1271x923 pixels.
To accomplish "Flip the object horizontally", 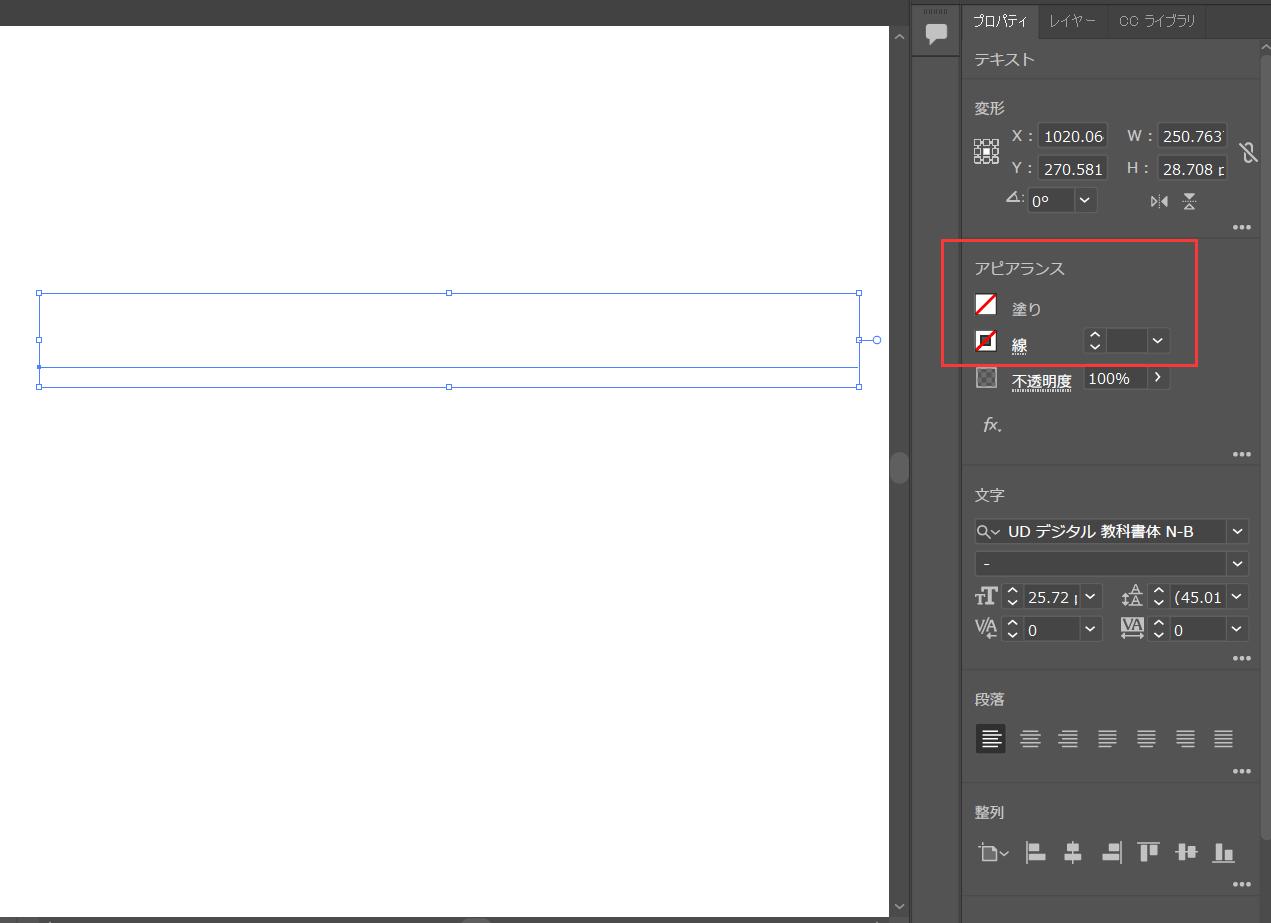I will 1159,201.
